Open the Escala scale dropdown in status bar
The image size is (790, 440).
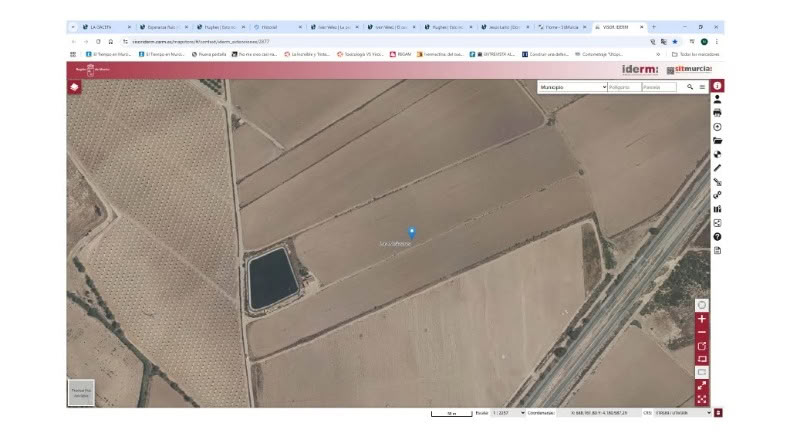coord(508,413)
